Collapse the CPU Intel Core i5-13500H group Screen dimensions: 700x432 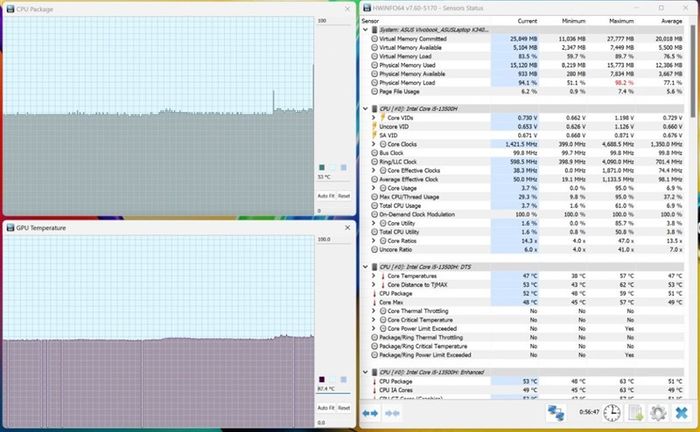[x=367, y=108]
